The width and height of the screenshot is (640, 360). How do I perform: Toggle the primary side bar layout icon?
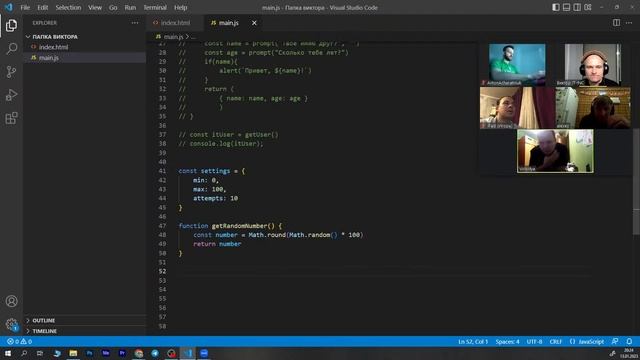click(x=556, y=7)
